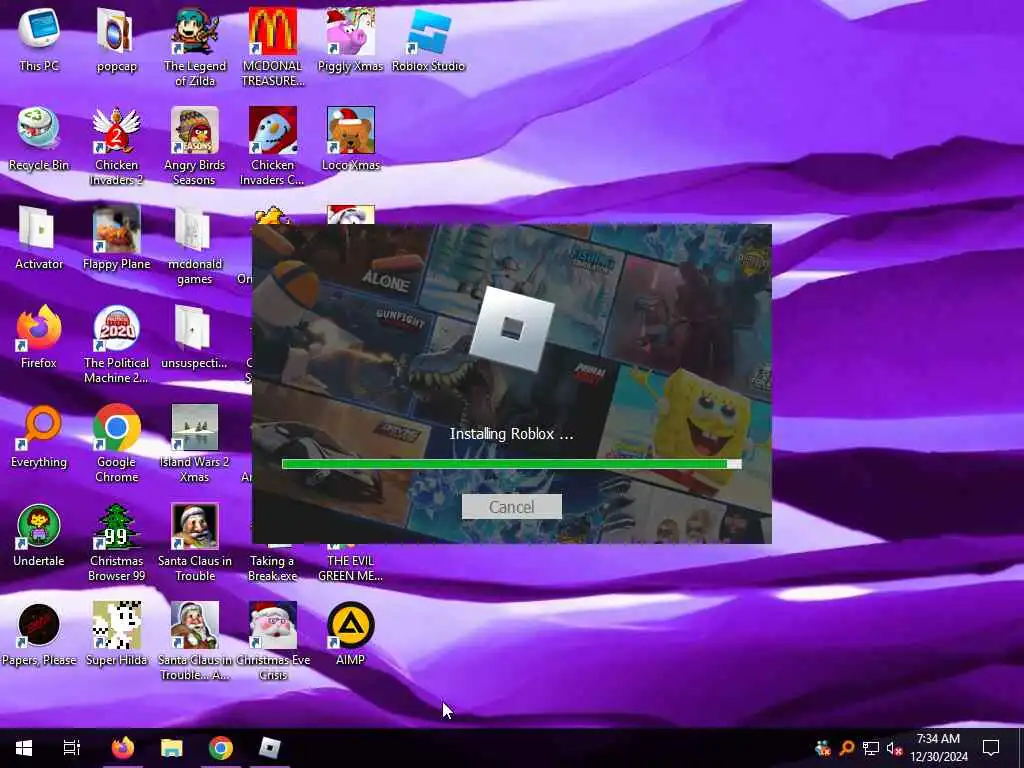Select Santa Claus in Trouble Again icon
Viewport: 1024px width, 768px height.
point(195,643)
